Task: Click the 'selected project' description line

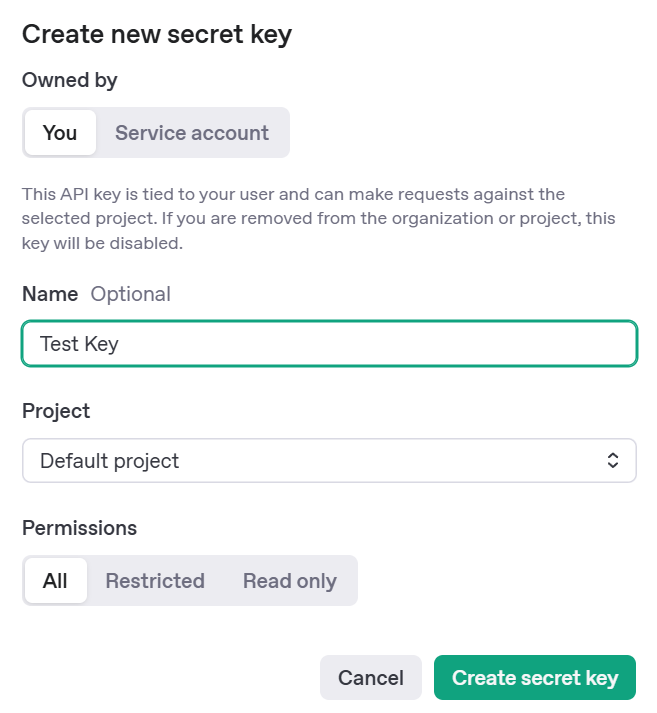Action: coord(318,218)
